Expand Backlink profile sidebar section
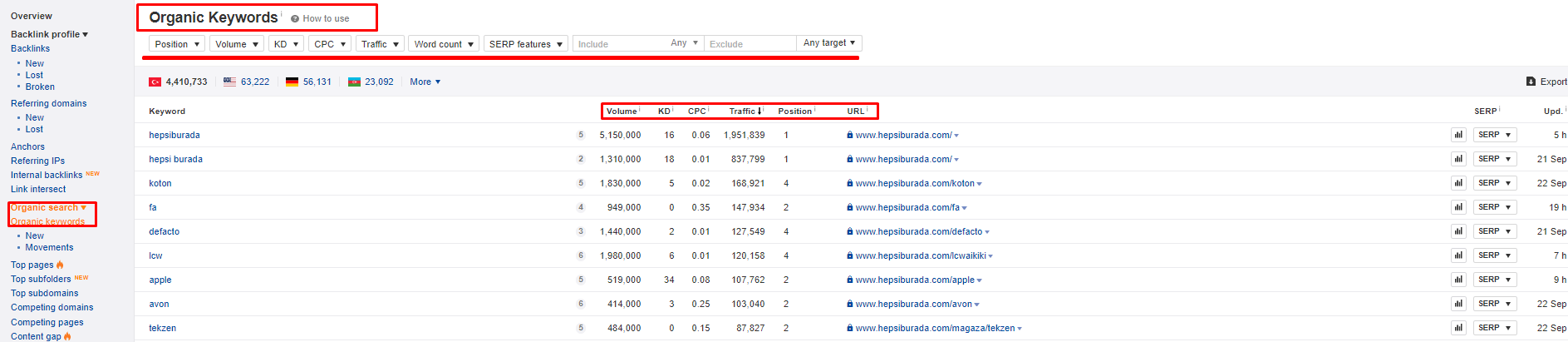Image resolution: width=1568 pixels, height=342 pixels. coord(49,34)
